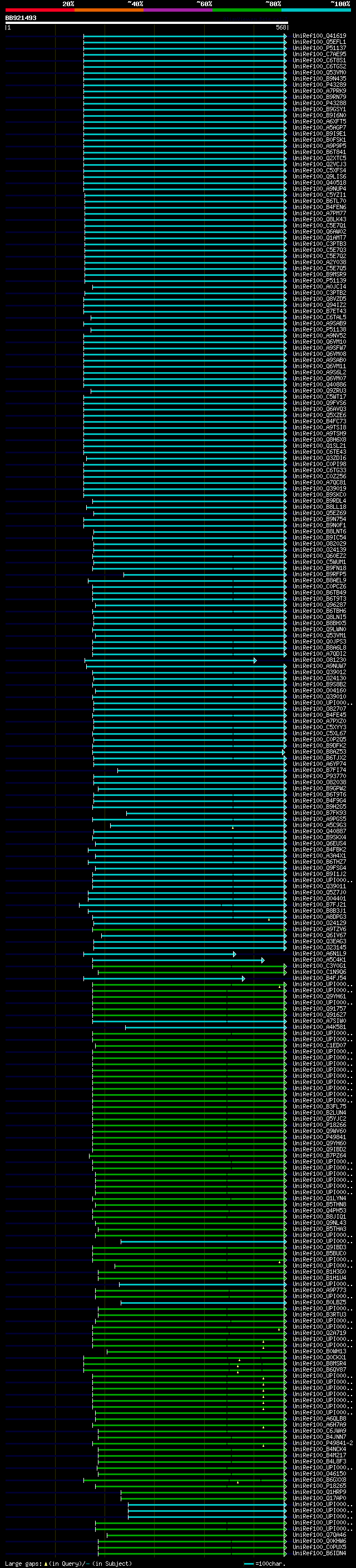
Task: Click the cyan ~100% identity legend segment
Action: pos(316,10)
